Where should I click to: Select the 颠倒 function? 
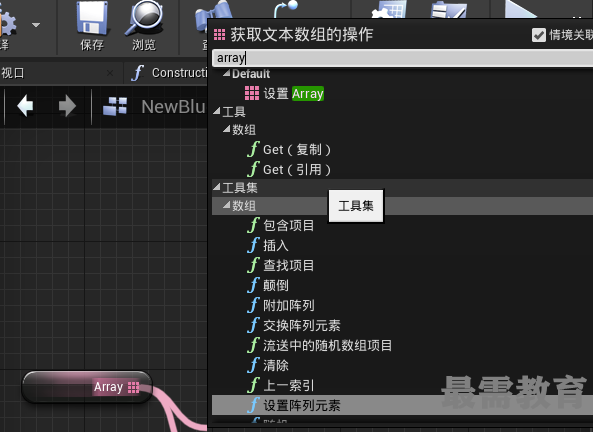[x=268, y=285]
